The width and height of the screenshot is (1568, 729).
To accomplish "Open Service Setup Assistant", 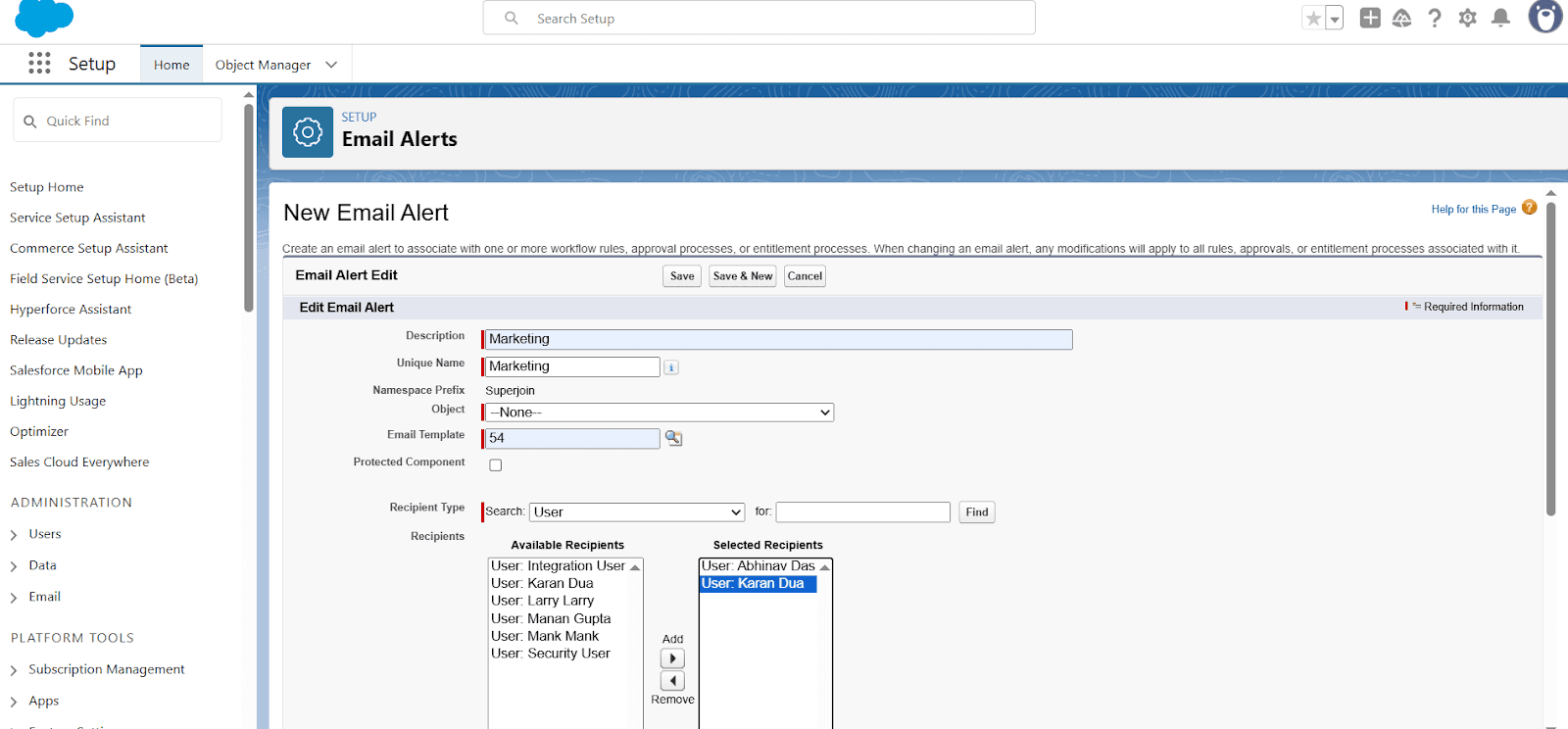I will tap(77, 218).
